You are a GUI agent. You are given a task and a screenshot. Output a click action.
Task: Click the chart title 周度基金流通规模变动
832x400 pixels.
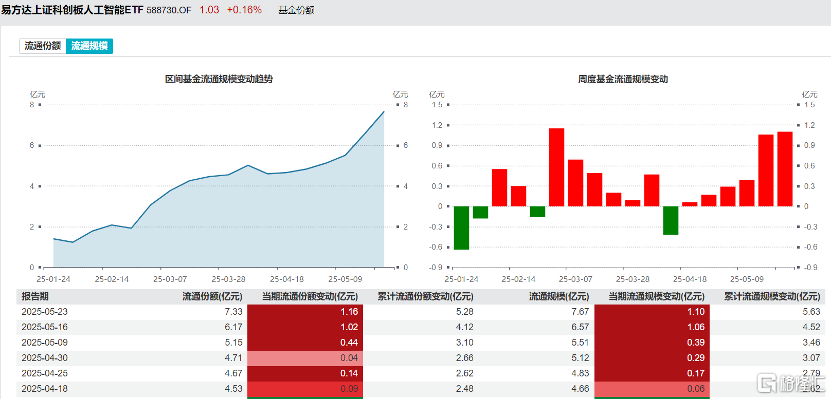click(622, 79)
